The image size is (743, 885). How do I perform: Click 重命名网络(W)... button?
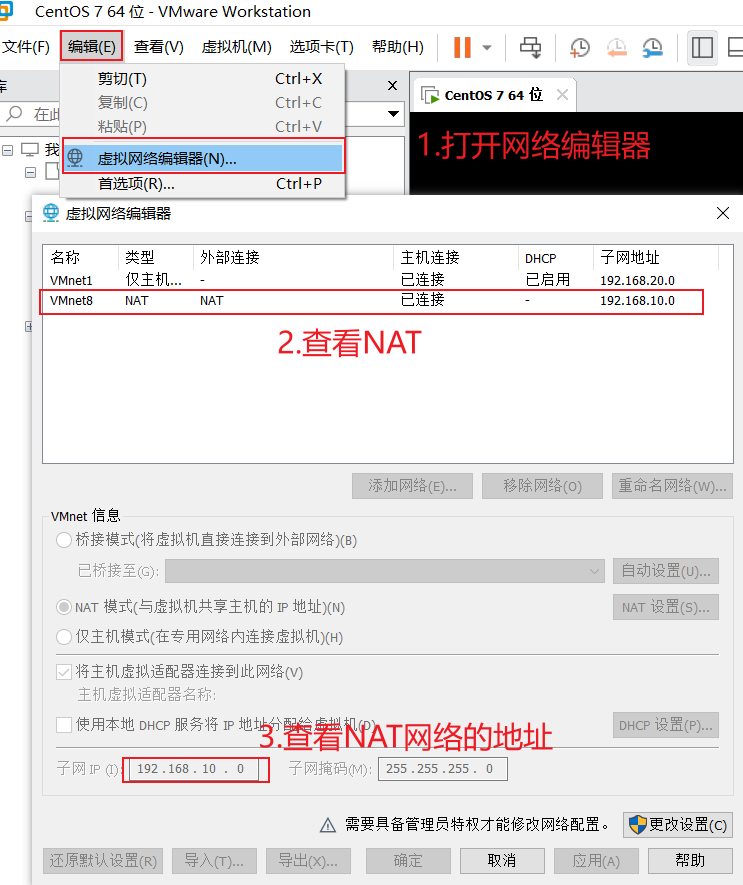click(672, 486)
